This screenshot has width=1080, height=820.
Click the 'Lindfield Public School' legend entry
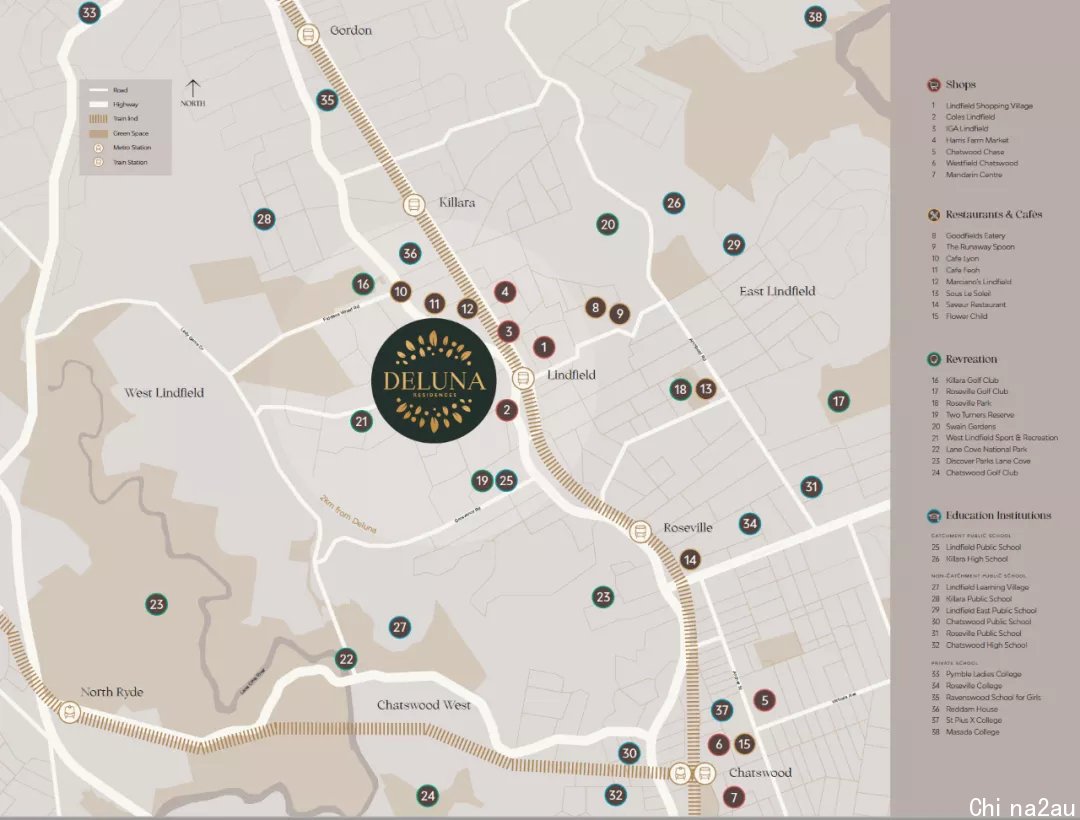pyautogui.click(x=984, y=547)
